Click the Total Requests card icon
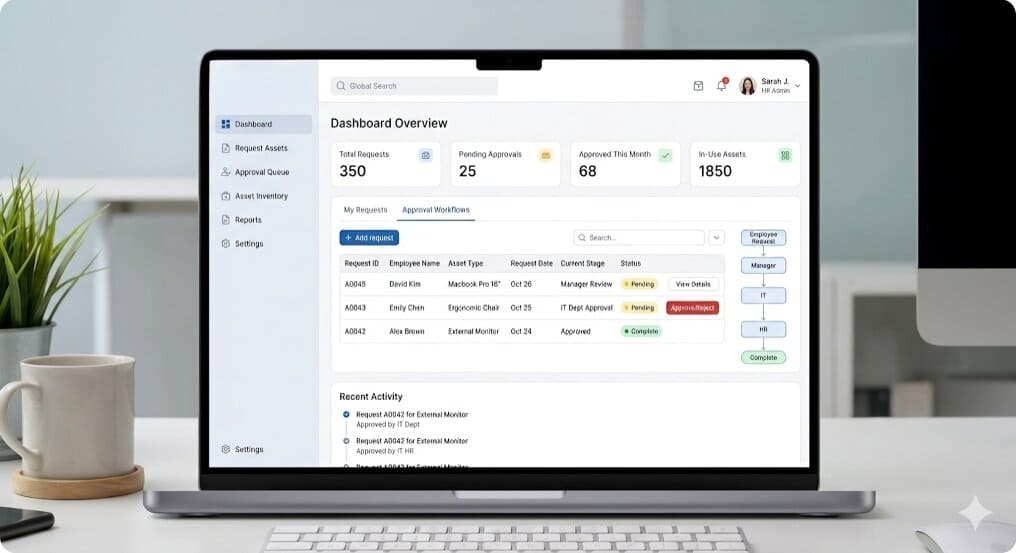This screenshot has height=553, width=1016. (x=426, y=156)
